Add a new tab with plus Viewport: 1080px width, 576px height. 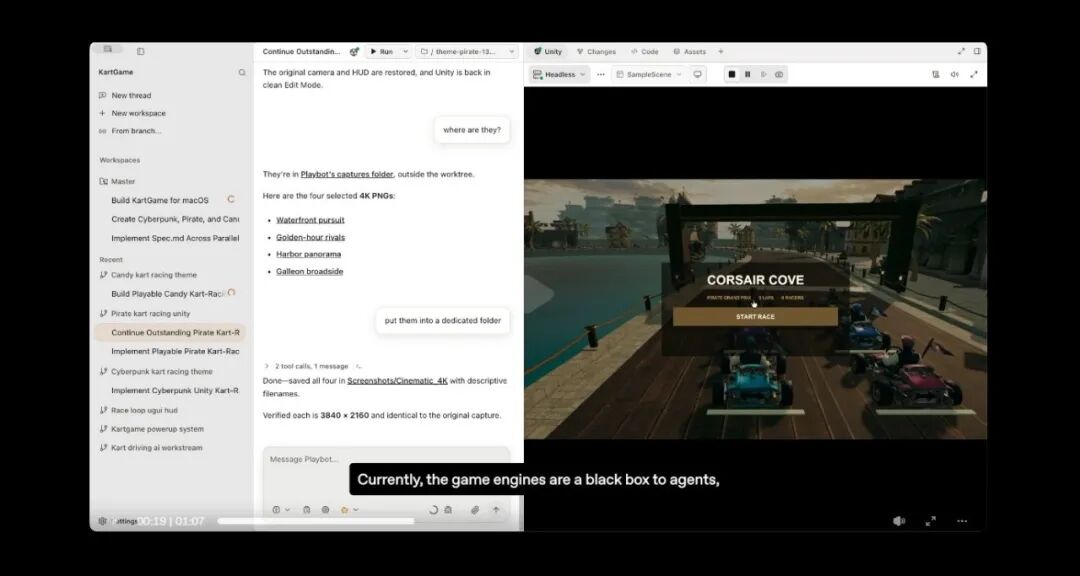coord(721,52)
